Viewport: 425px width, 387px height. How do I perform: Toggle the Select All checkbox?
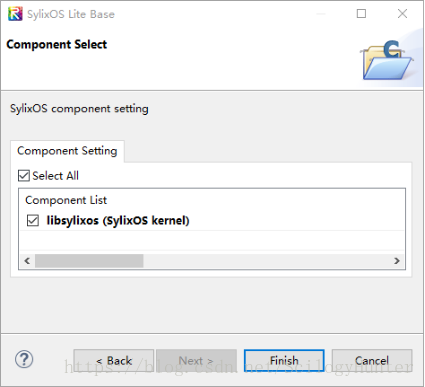[x=24, y=176]
